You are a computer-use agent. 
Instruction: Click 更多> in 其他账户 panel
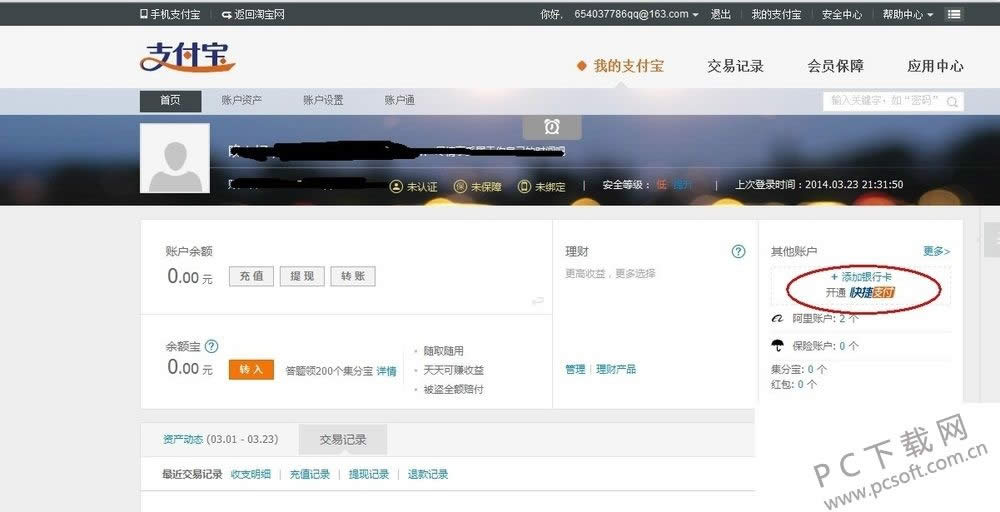click(x=937, y=251)
